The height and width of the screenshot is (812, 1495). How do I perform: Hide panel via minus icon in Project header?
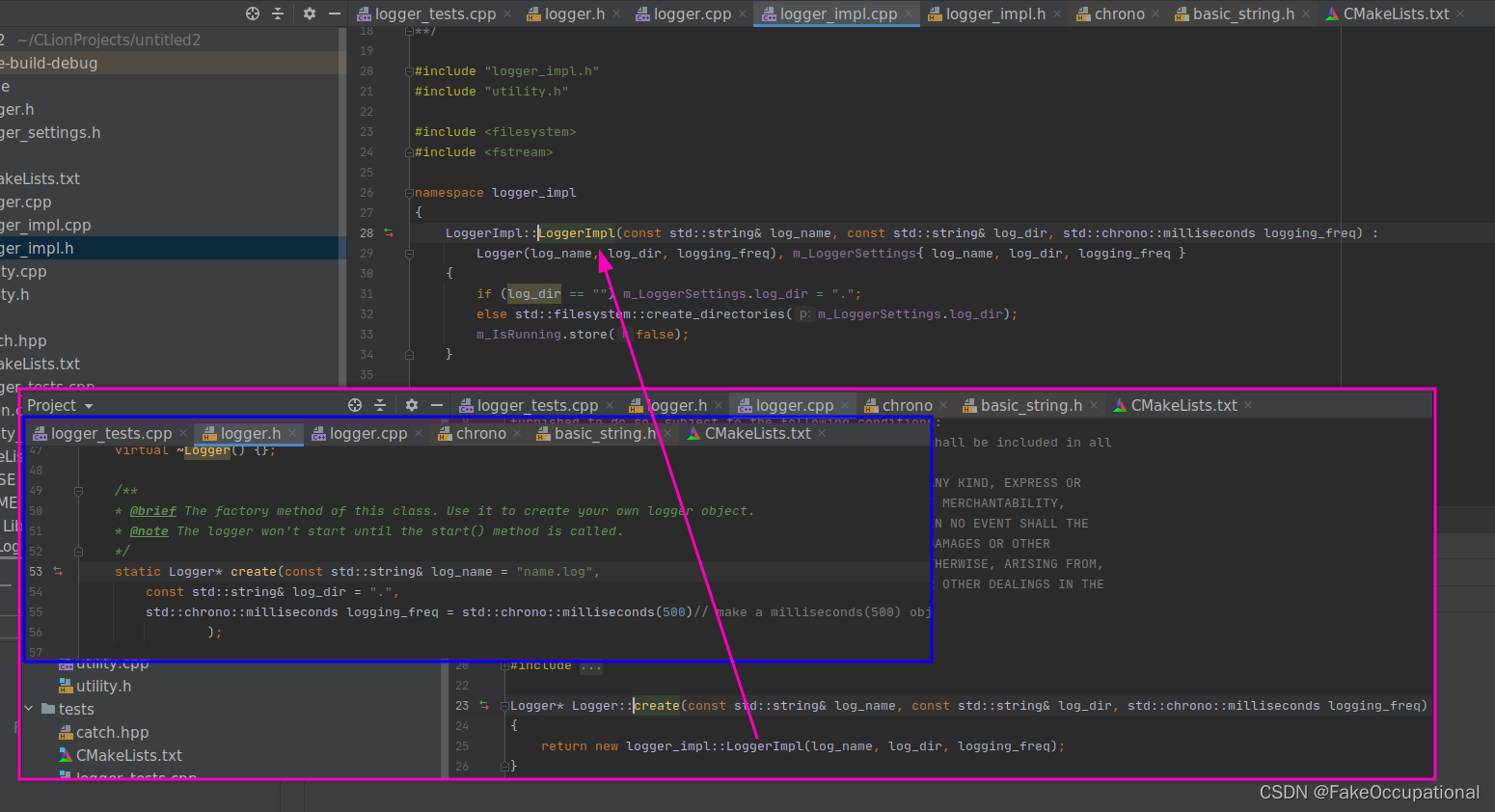437,405
